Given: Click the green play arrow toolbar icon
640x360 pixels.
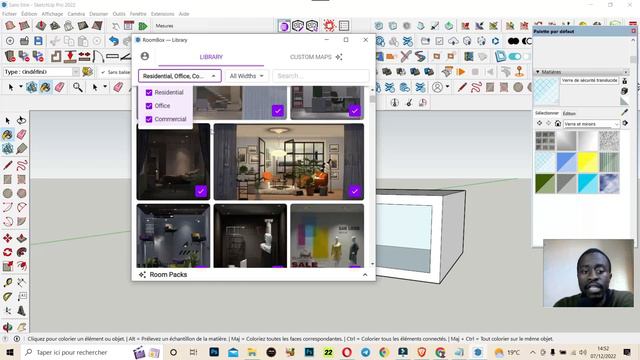Looking at the screenshot, I should [x=142, y=26].
